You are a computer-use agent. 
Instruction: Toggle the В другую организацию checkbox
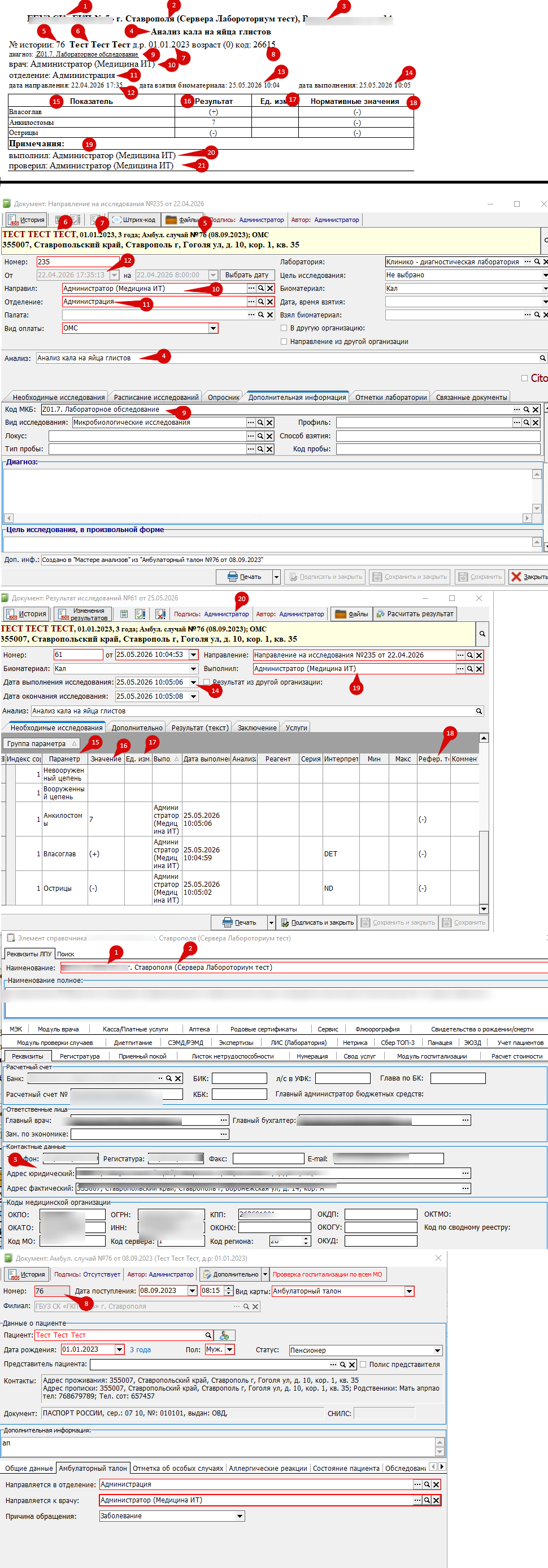(284, 328)
